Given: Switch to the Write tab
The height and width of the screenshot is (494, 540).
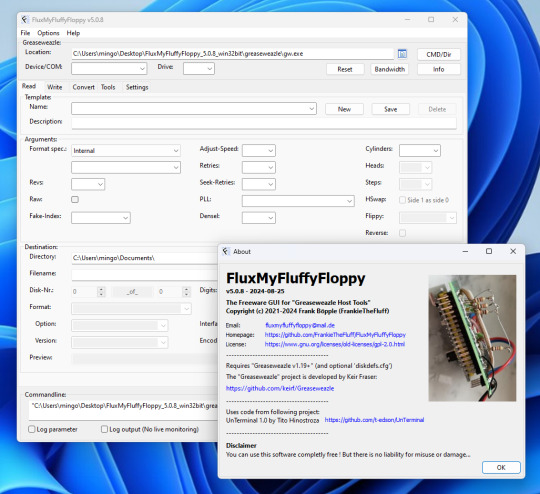Looking at the screenshot, I should point(55,87).
